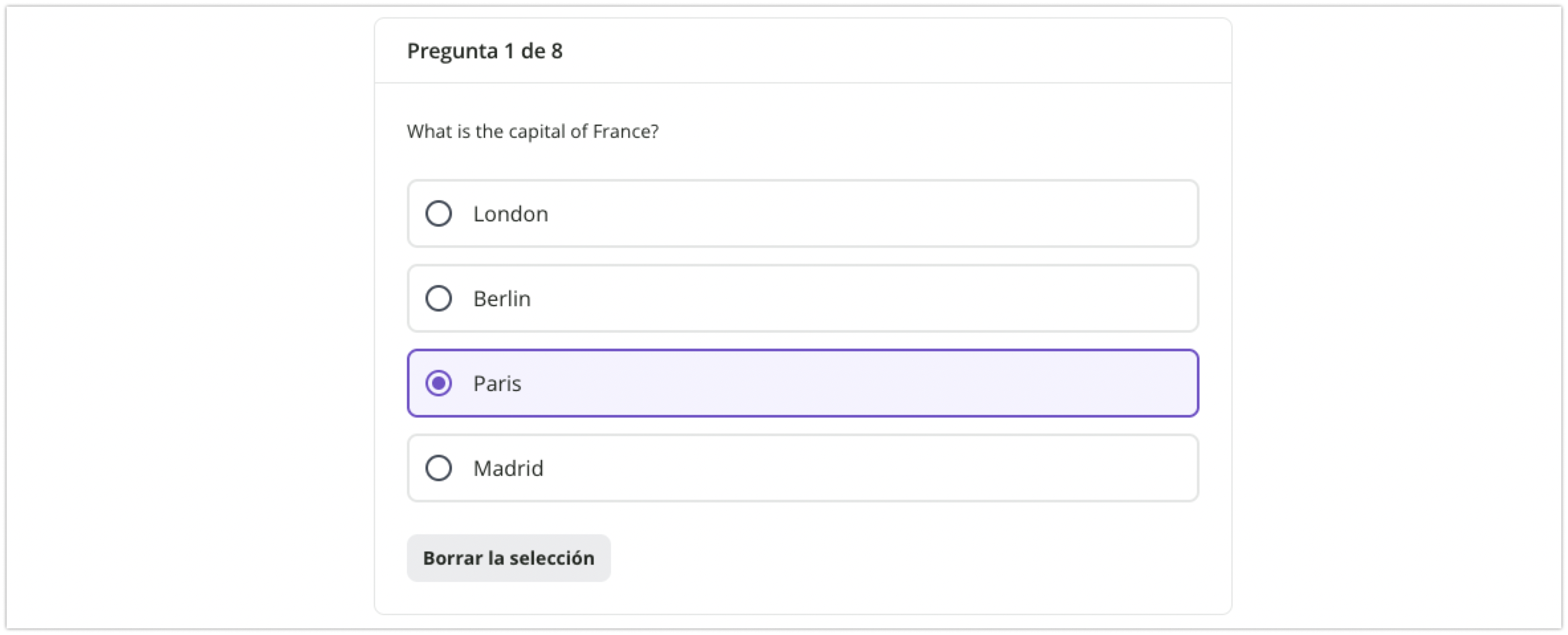Click the "Paris" answer label text
The image size is (1568, 635).
coord(497,384)
